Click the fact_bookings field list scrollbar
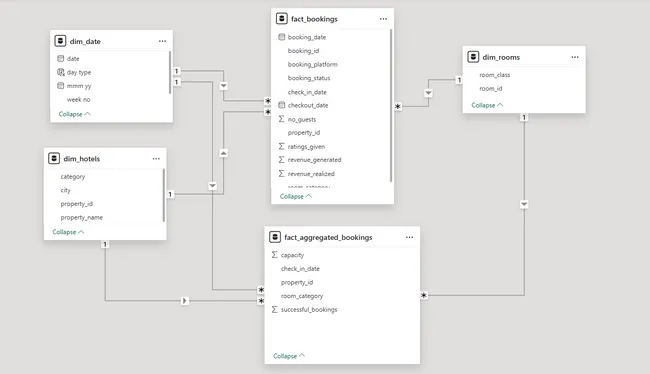The image size is (650, 374). [390, 106]
